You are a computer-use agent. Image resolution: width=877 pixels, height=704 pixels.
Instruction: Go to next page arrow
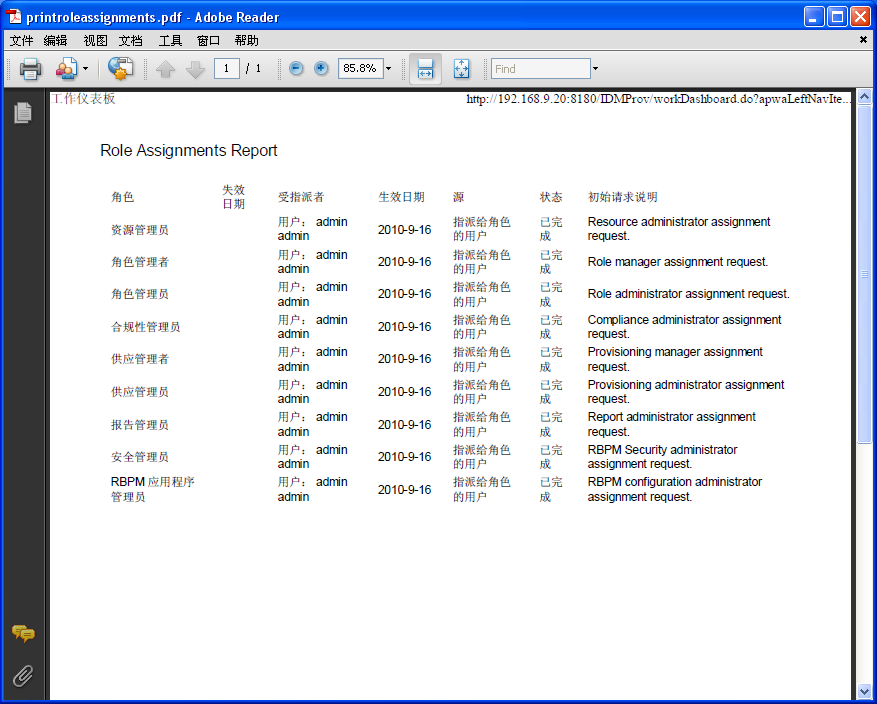(x=195, y=69)
